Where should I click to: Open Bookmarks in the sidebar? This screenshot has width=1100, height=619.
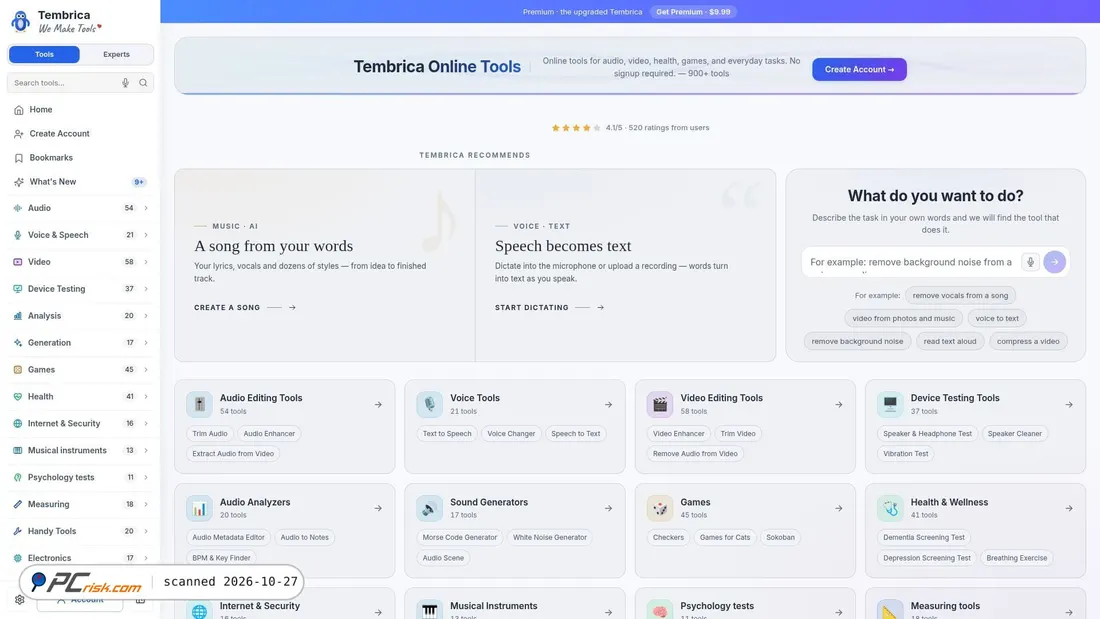click(80, 158)
